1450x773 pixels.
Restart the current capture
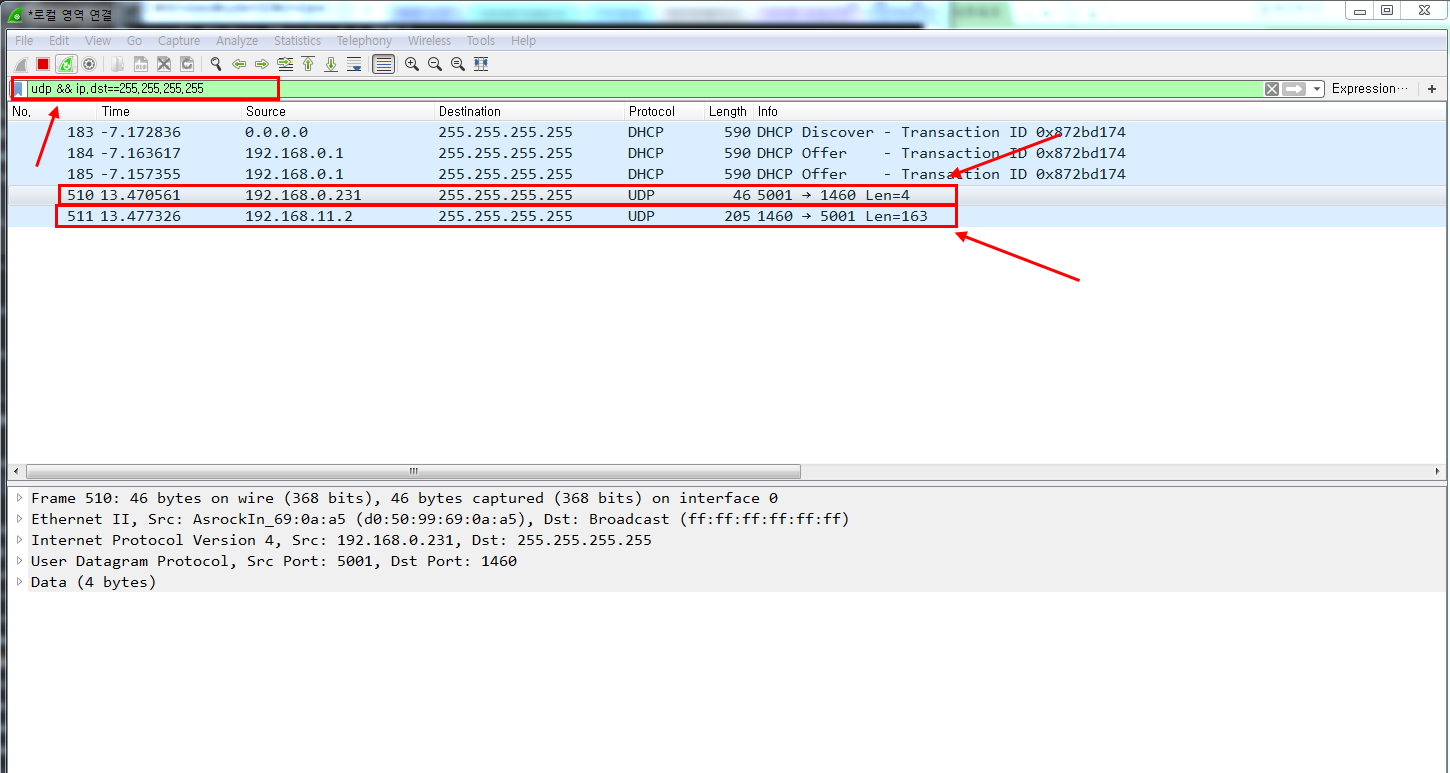(x=66, y=64)
